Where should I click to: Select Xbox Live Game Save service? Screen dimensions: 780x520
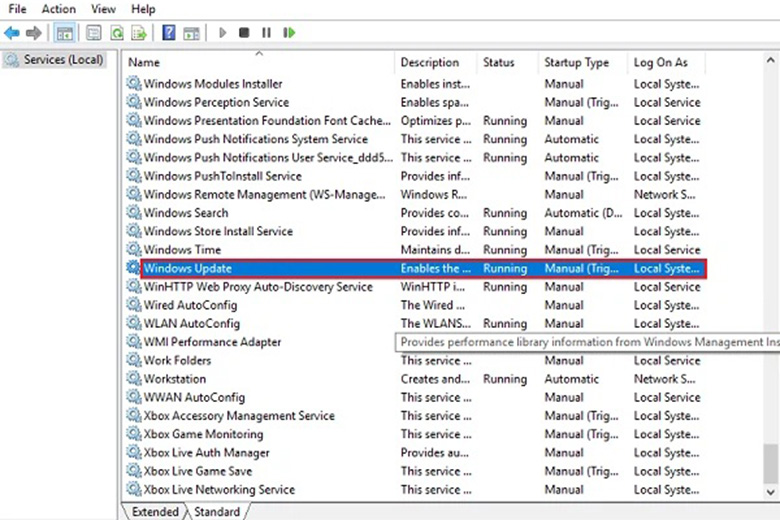point(197,471)
